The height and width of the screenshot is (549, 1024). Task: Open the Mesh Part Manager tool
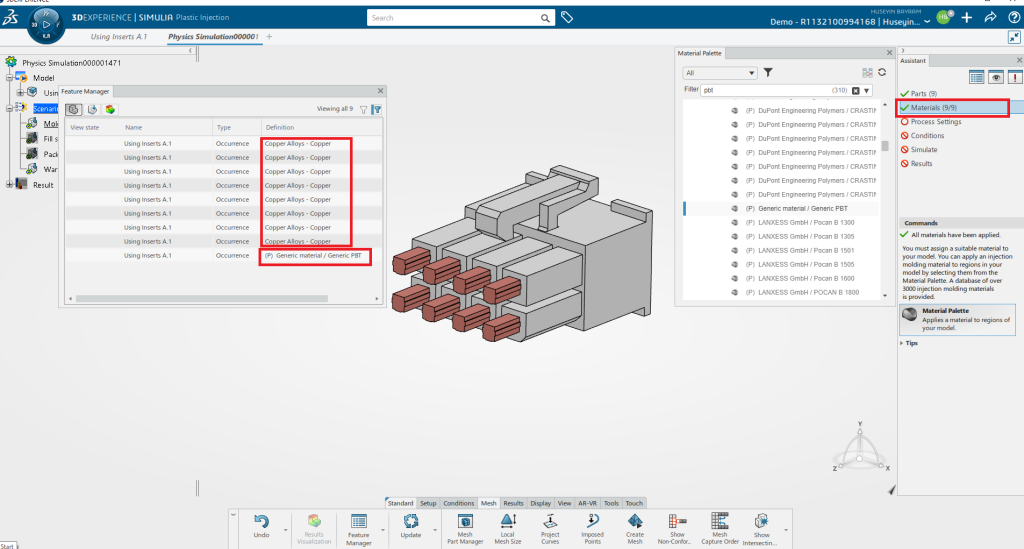point(464,526)
